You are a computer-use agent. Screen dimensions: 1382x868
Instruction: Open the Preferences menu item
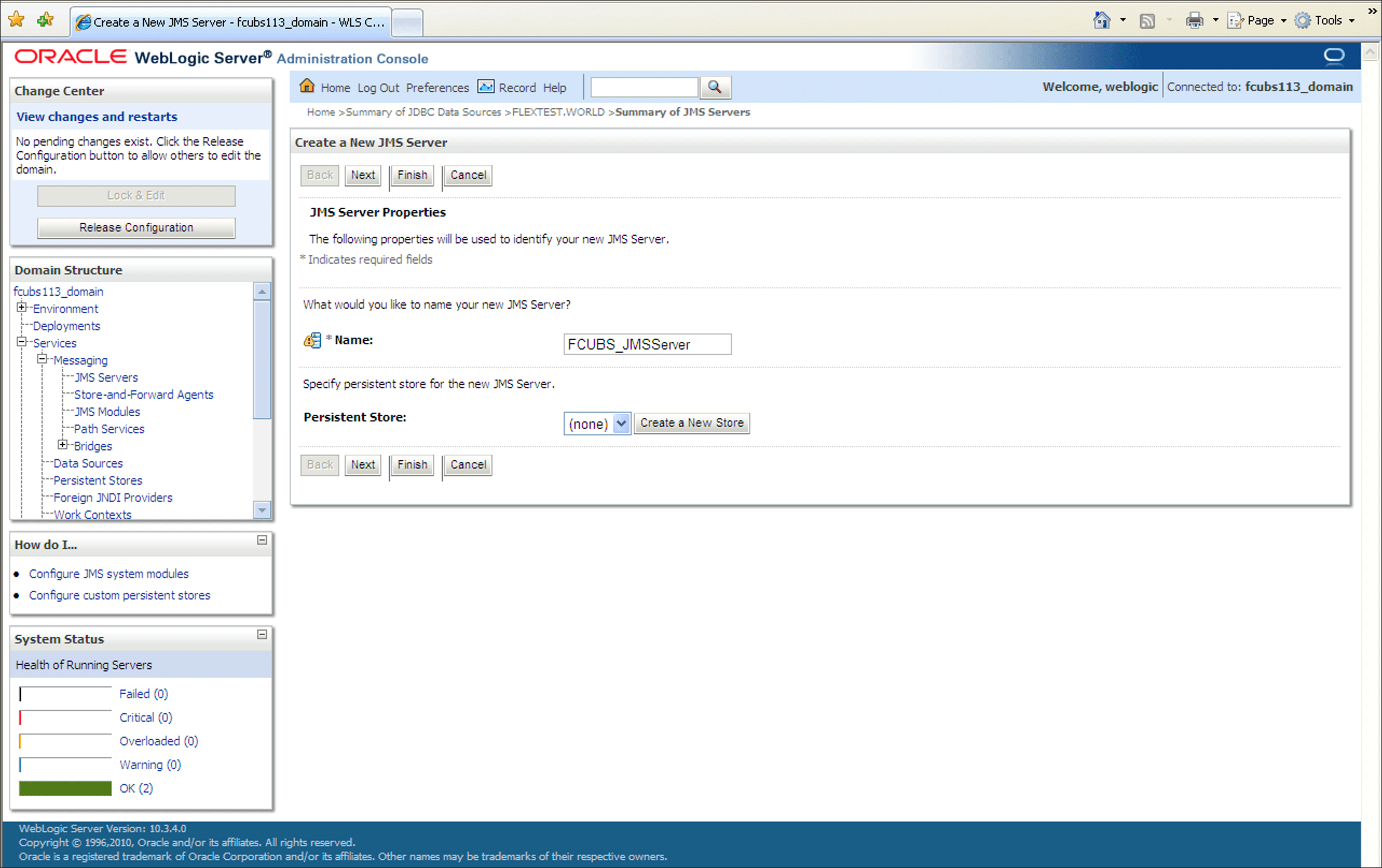click(437, 88)
